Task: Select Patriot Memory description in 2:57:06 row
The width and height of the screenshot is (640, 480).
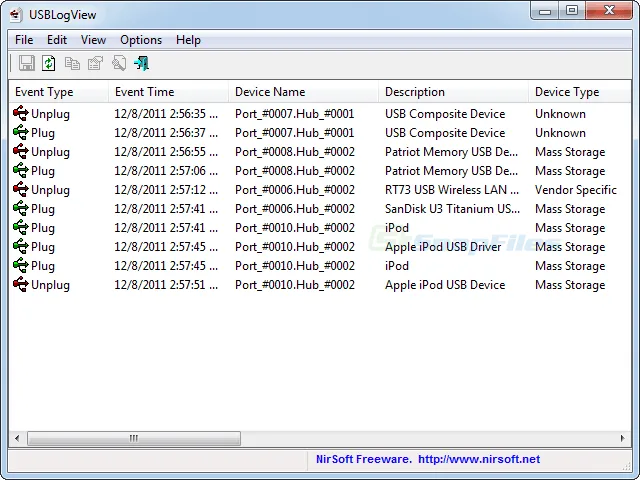Action: pyautogui.click(x=451, y=171)
